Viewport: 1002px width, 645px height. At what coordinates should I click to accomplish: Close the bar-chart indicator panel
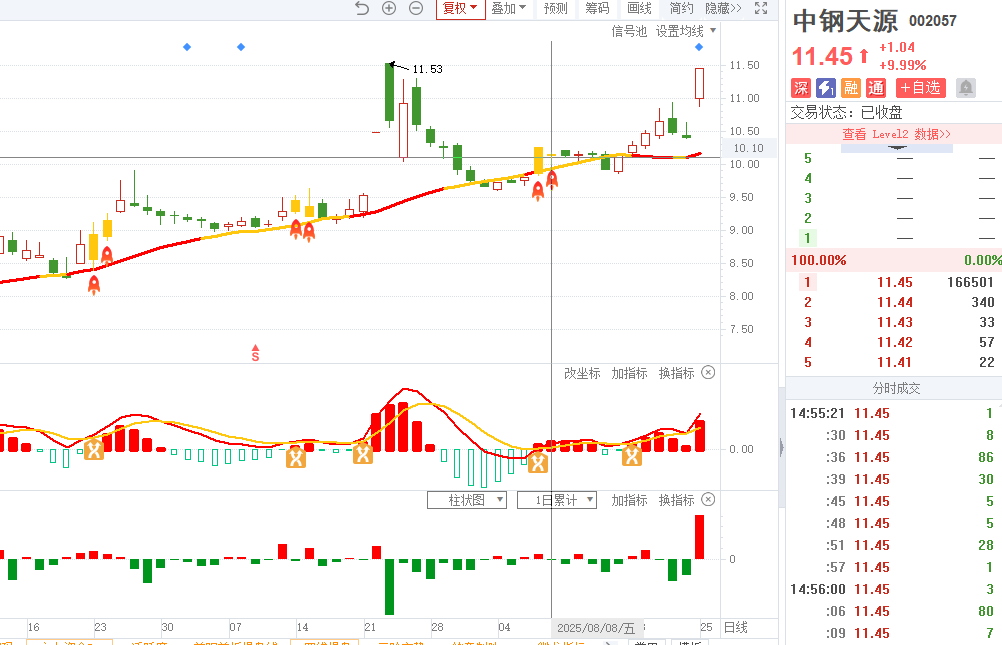click(708, 499)
